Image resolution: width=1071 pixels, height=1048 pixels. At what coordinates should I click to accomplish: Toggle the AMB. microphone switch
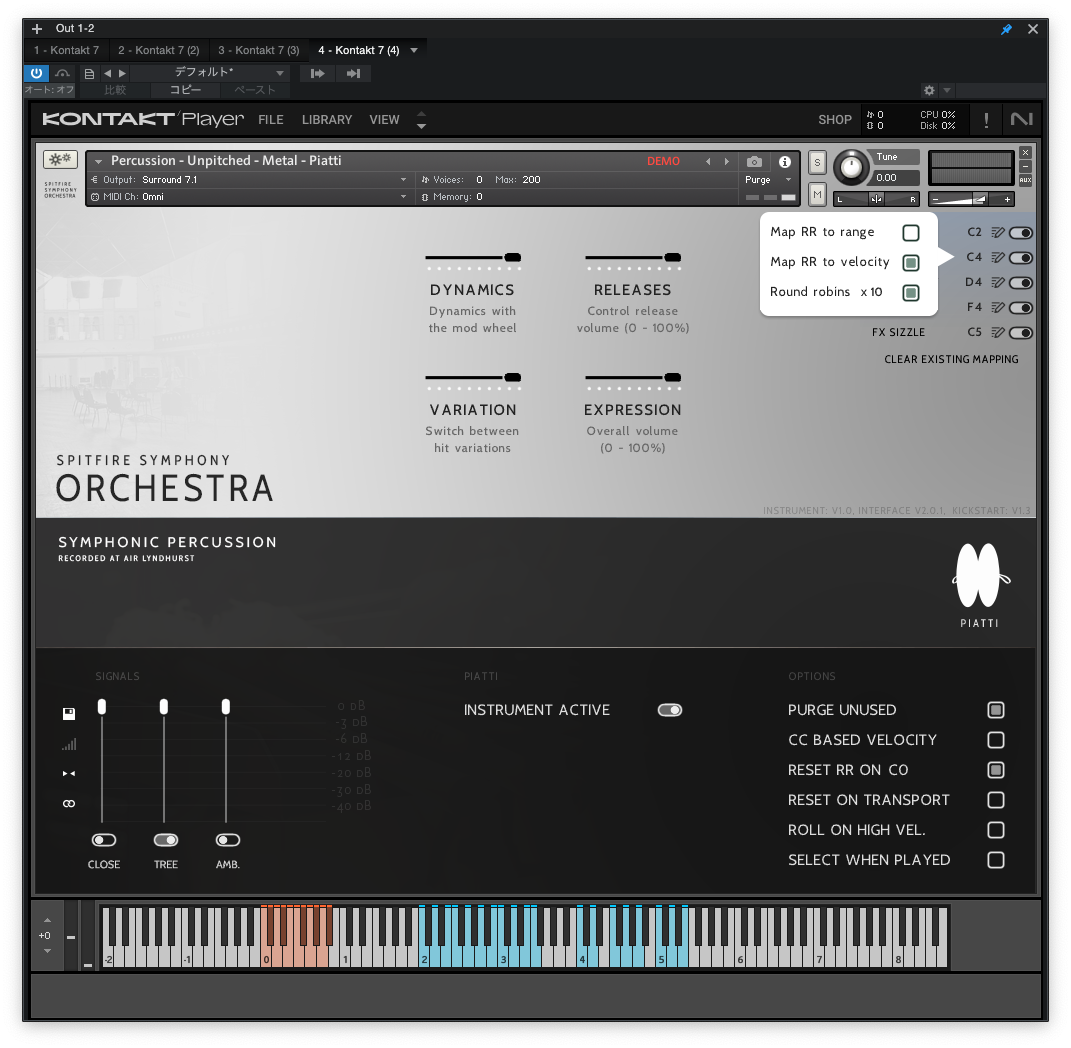coord(228,840)
